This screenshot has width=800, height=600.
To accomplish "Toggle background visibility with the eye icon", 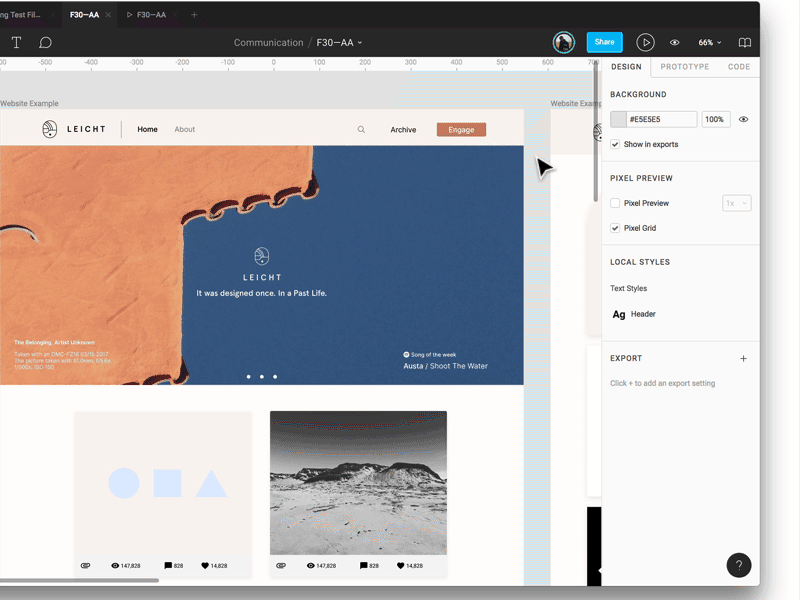I will pos(743,119).
